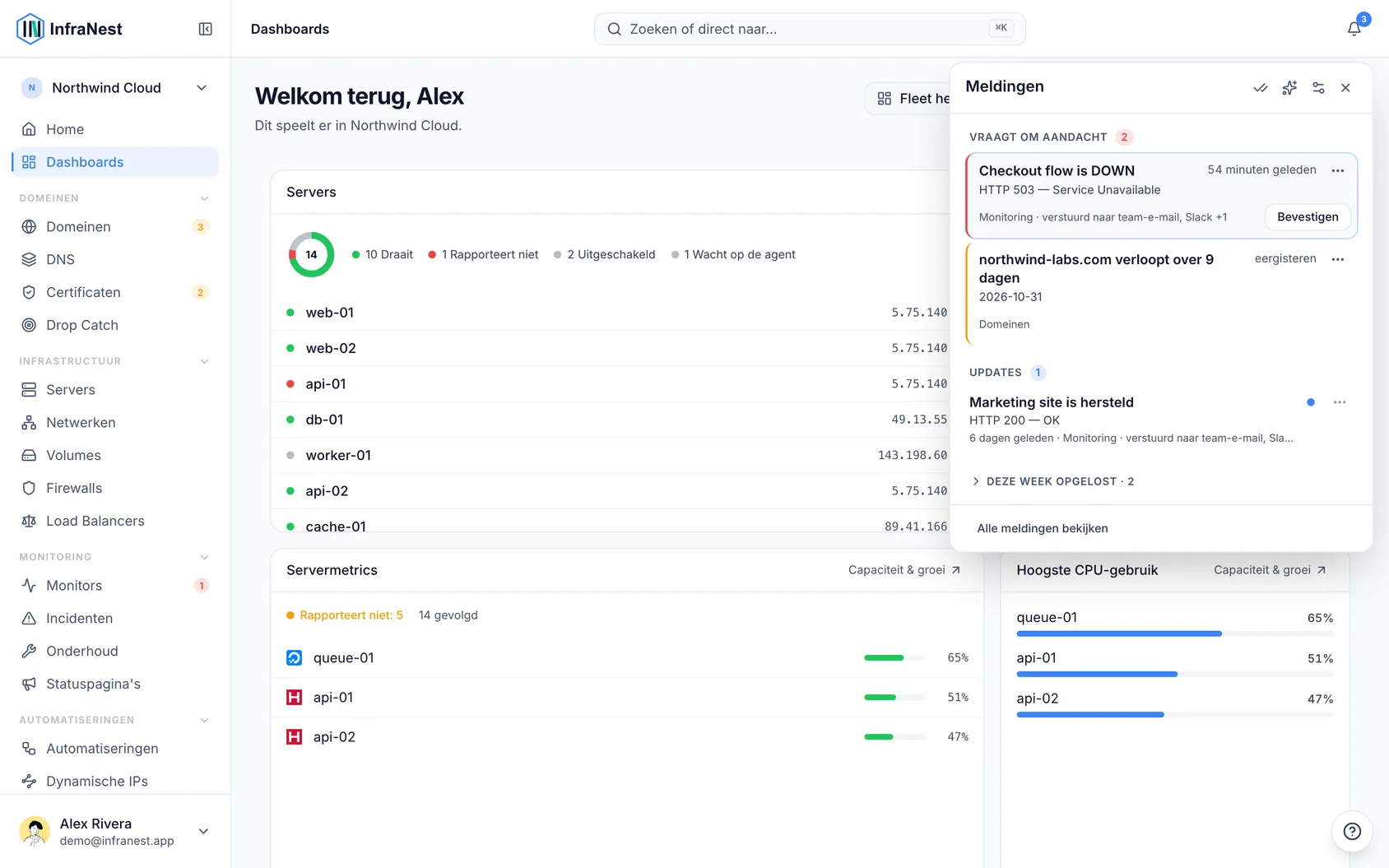Open the Alle meldingen bekijken link
This screenshot has height=868, width=1389.
tap(1043, 528)
